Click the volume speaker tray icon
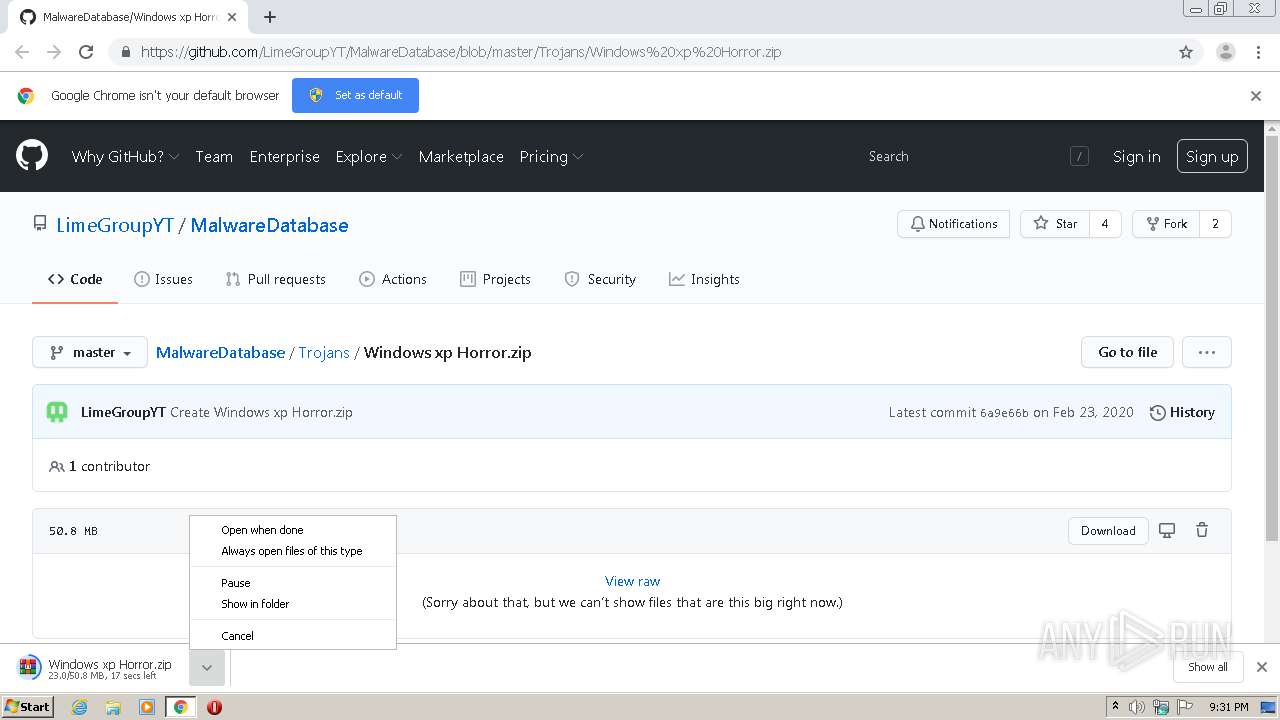The width and height of the screenshot is (1280, 720). point(1138,707)
